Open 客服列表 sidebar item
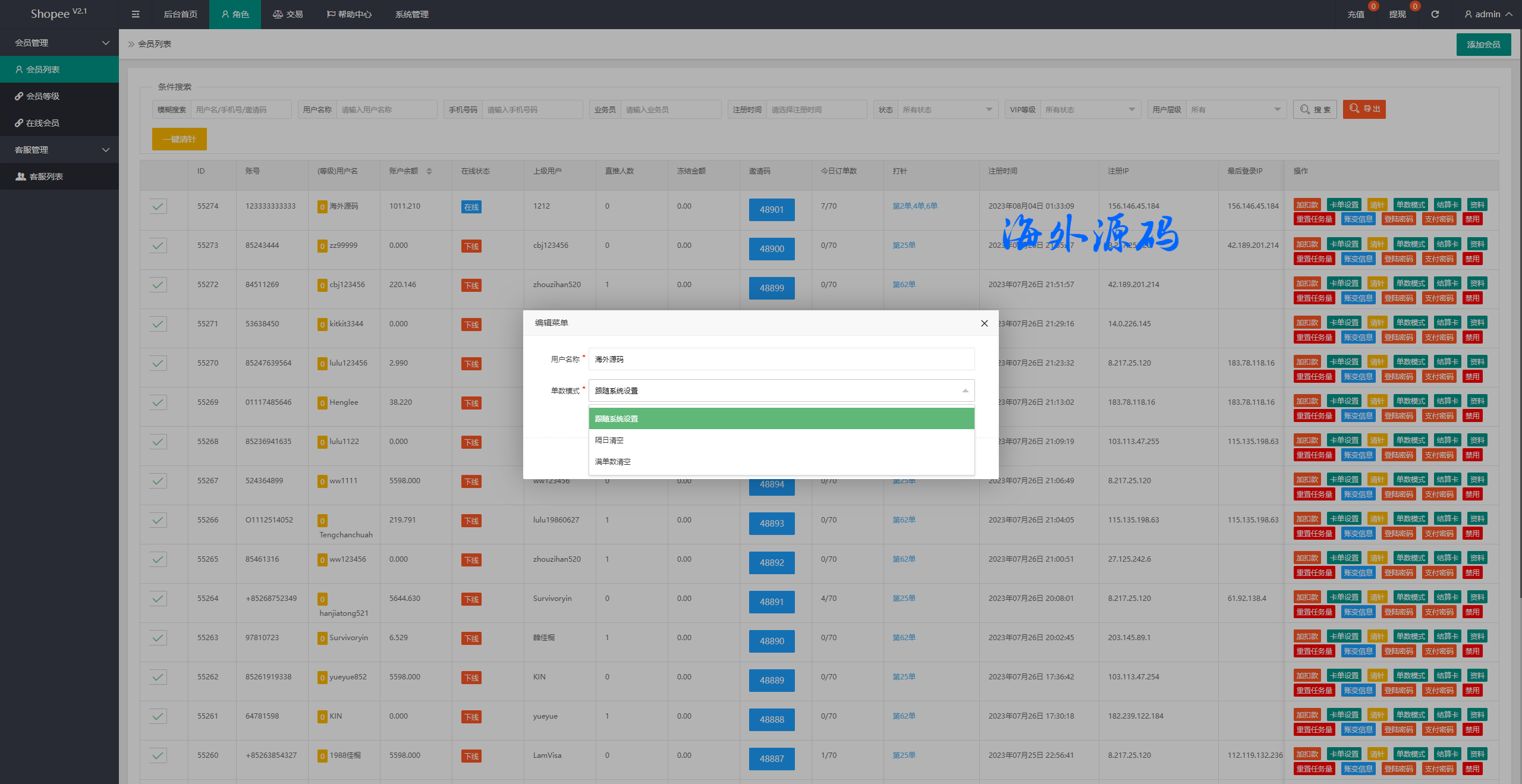This screenshot has width=1522, height=784. click(46, 177)
